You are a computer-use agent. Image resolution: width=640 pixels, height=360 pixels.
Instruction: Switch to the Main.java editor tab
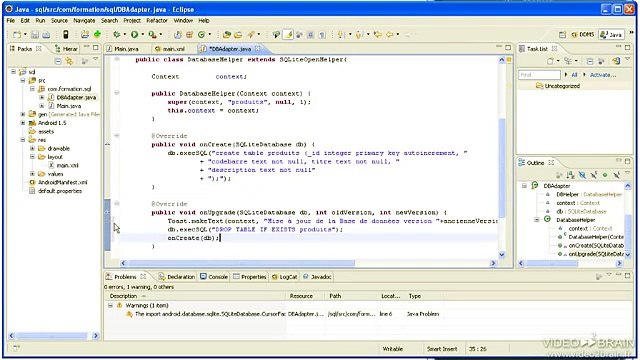pos(122,49)
